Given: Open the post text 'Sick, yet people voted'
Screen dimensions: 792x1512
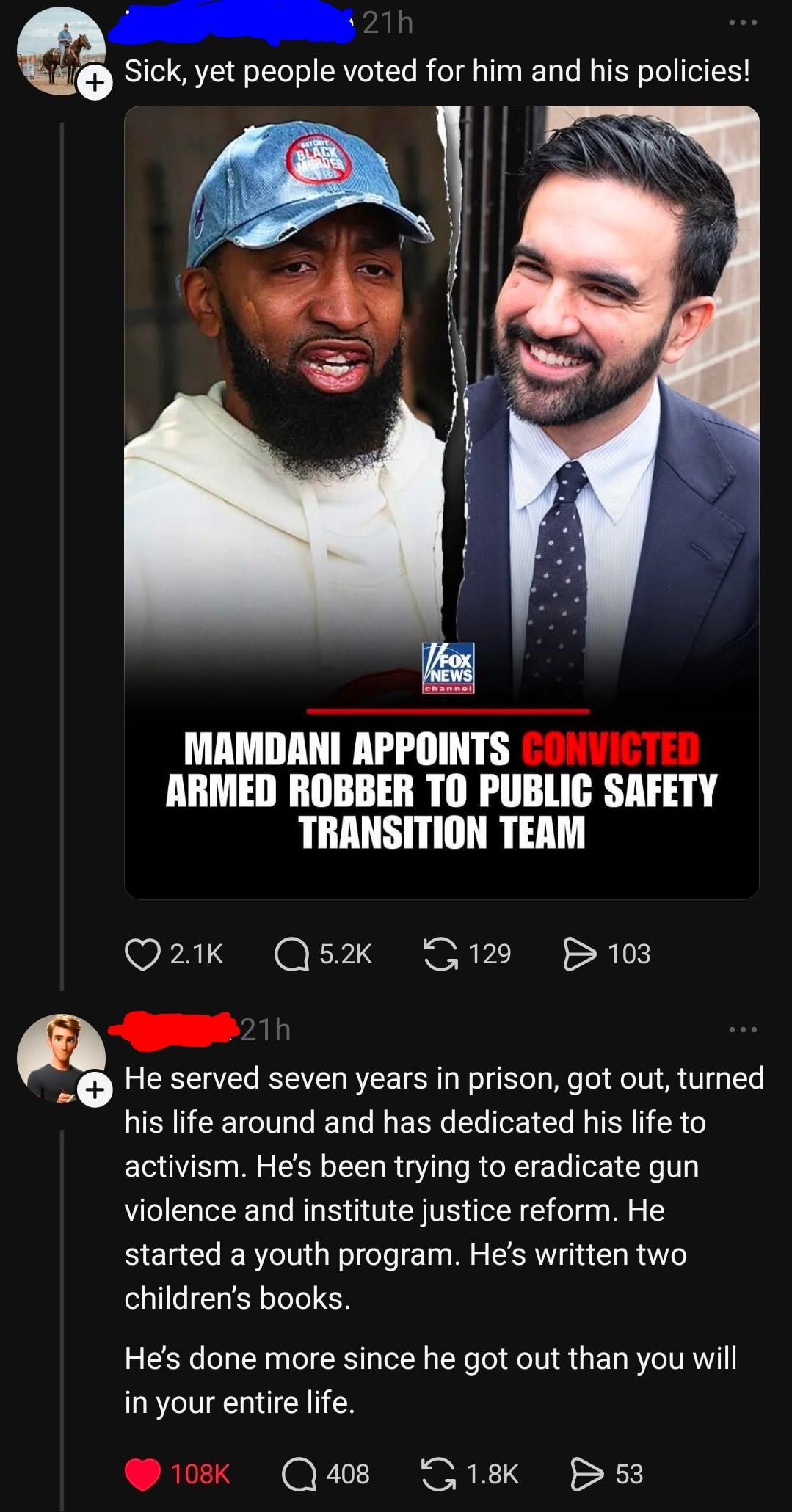Looking at the screenshot, I should click(x=437, y=71).
